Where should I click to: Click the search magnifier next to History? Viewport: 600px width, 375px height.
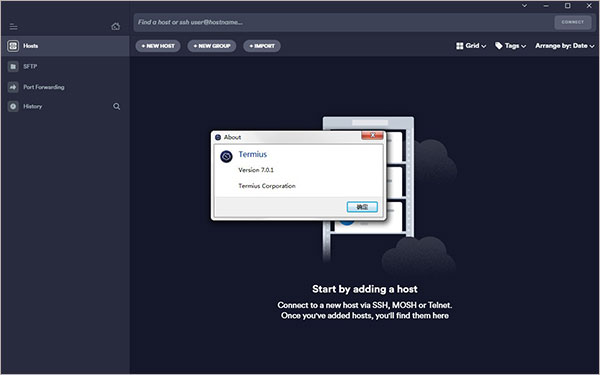click(117, 106)
